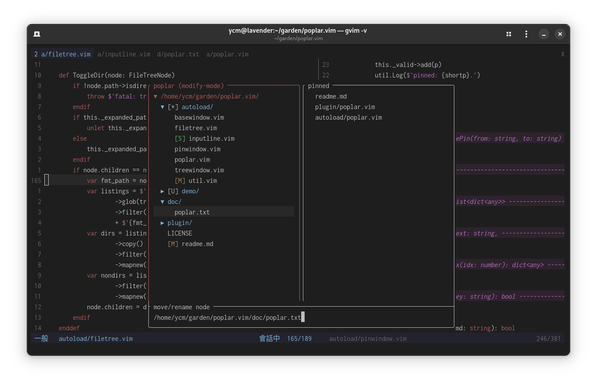Click the [M] marker beside readme.md
The width and height of the screenshot is (597, 385).
[x=173, y=244]
